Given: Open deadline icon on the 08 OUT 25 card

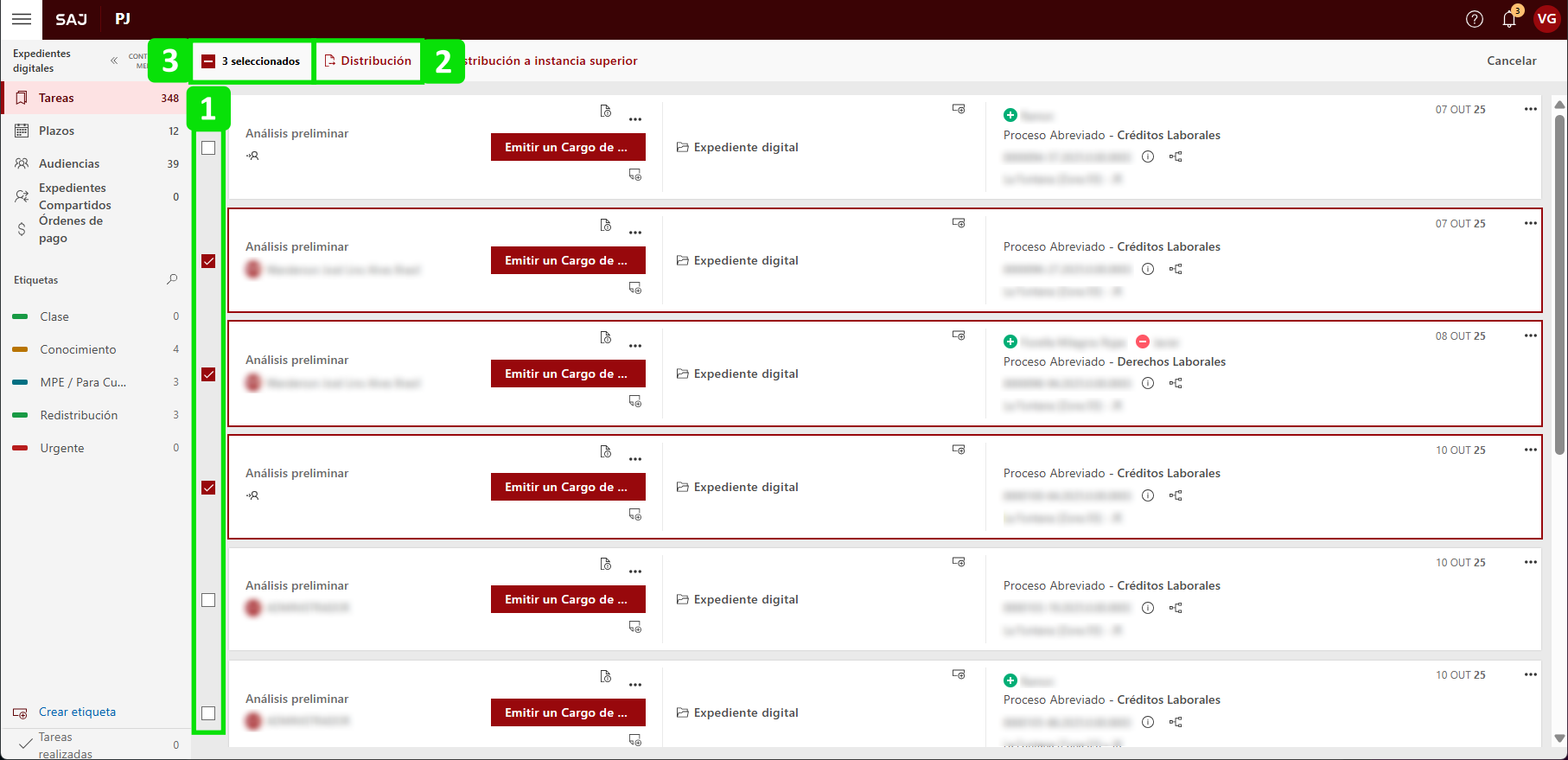Looking at the screenshot, I should coord(606,337).
